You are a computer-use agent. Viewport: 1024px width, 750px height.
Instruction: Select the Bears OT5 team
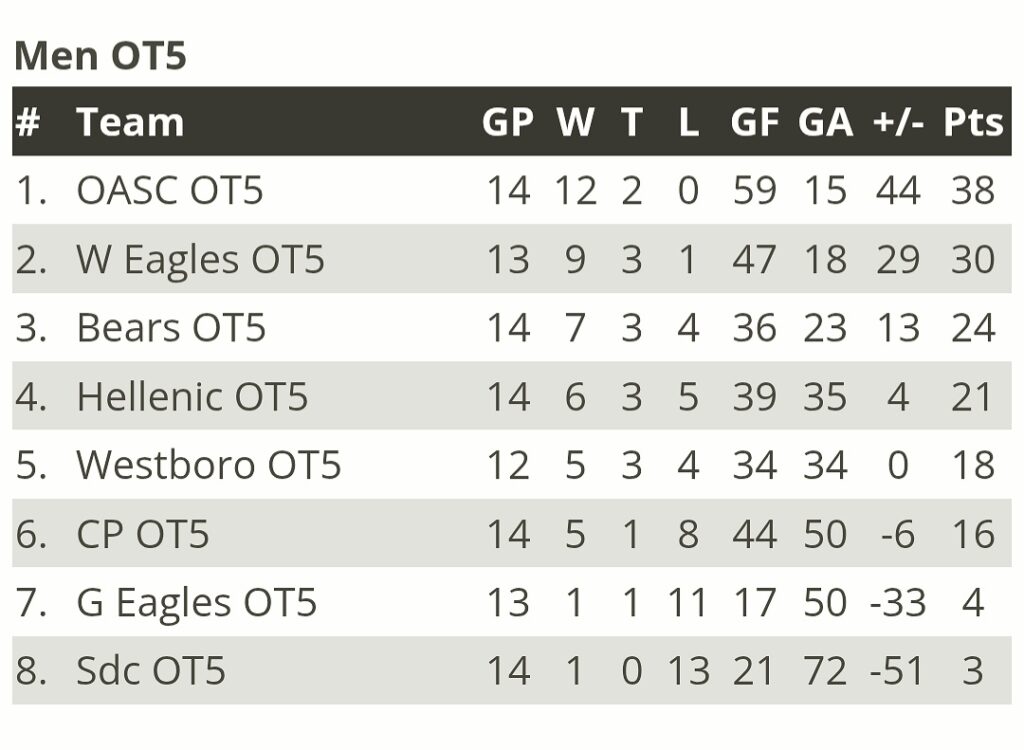coord(171,328)
